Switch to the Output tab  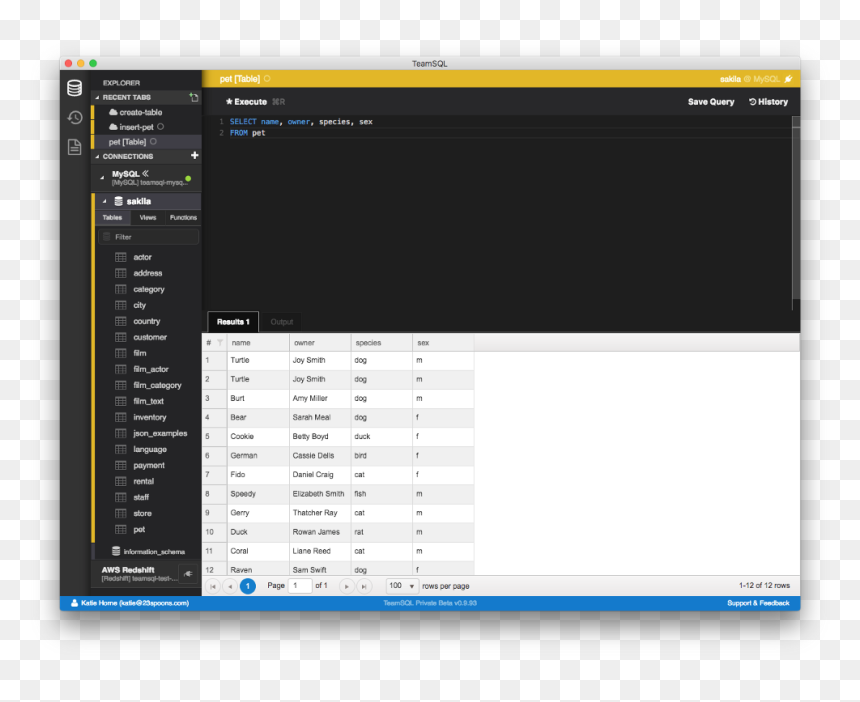click(281, 322)
